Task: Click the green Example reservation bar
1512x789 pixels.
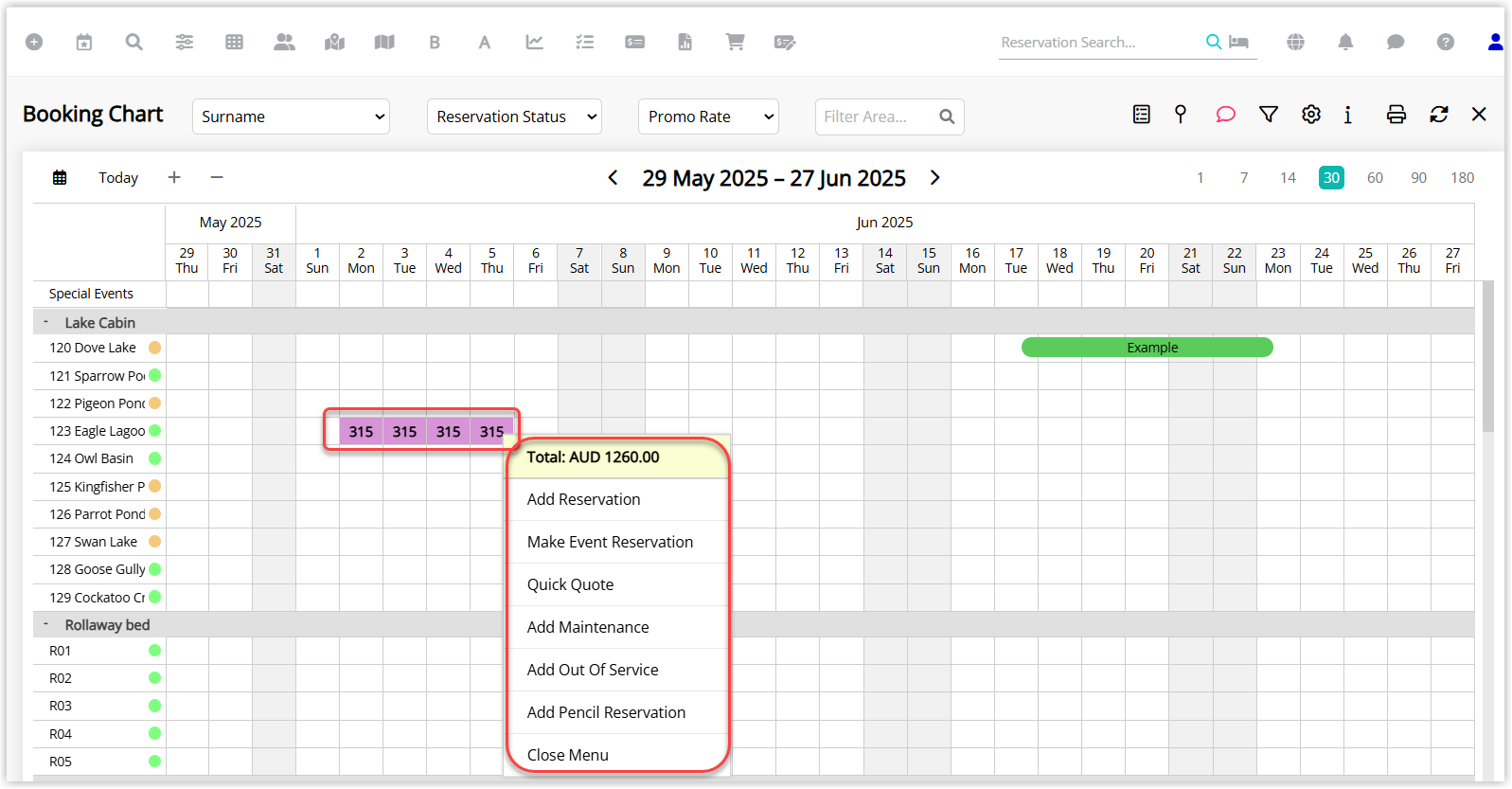Action: point(1147,348)
